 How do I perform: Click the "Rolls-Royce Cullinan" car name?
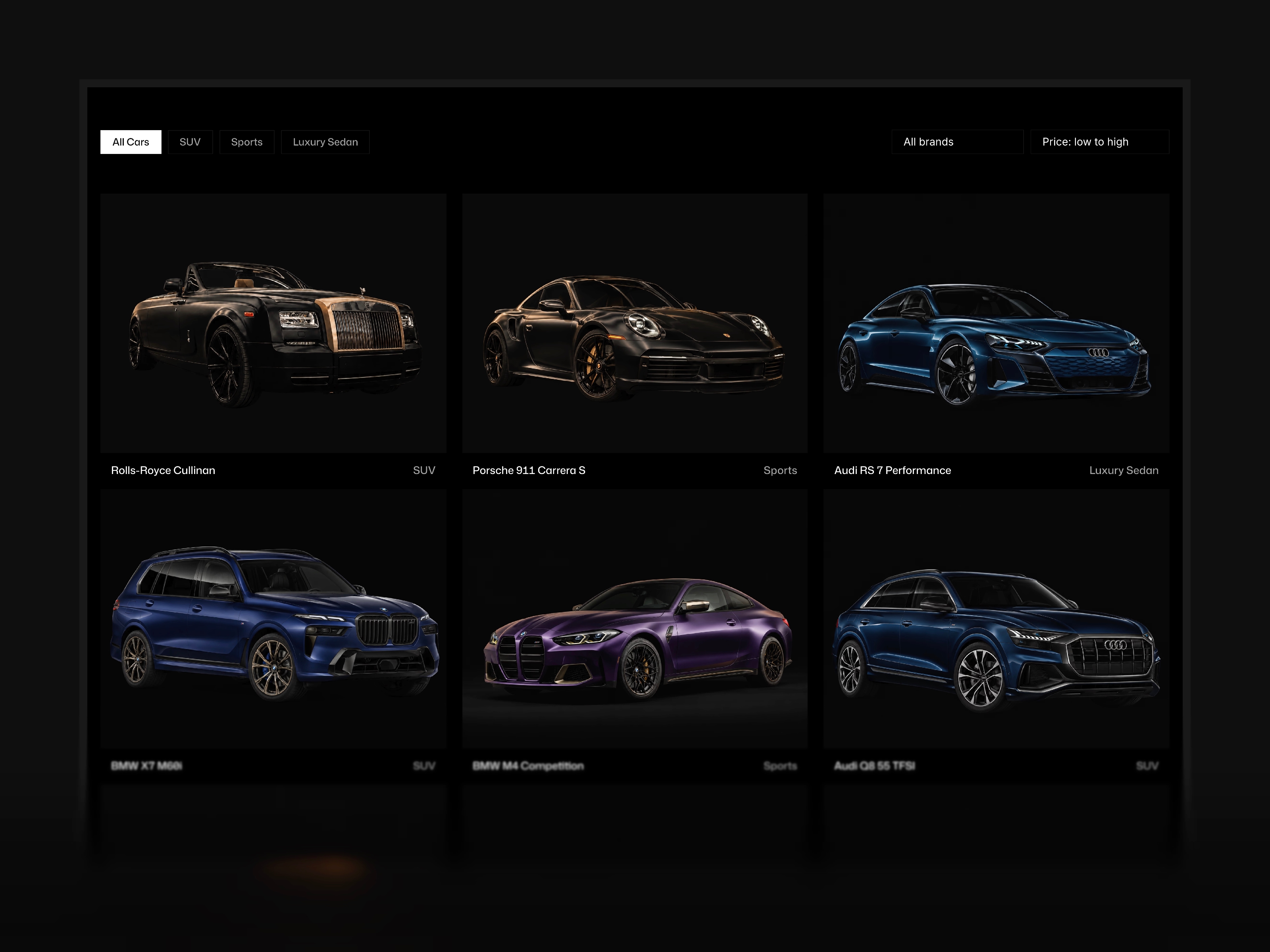click(163, 470)
